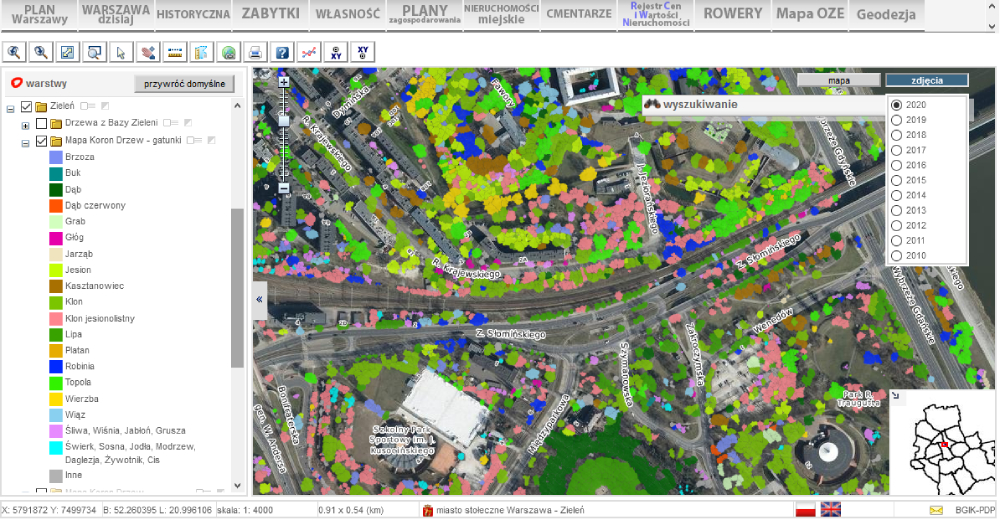
Task: Switch basemap to zdjęcia
Action: (927, 80)
